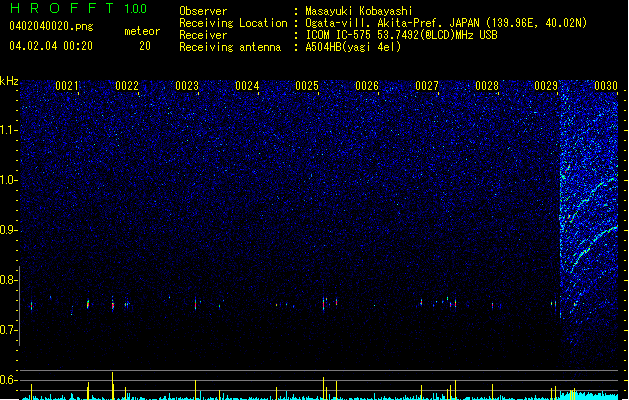Click the 0030 time marker

(606, 86)
